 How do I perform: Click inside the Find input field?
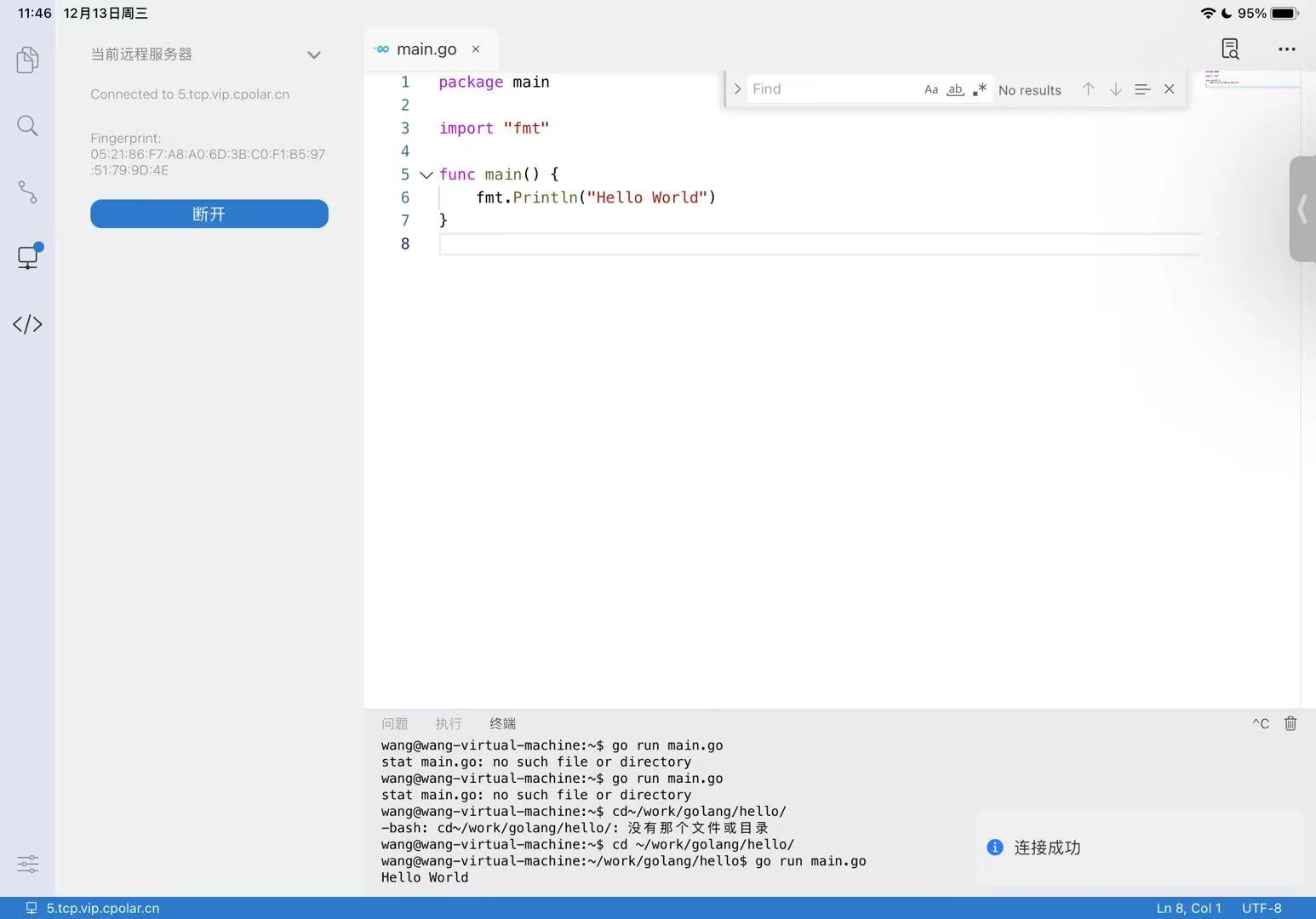tap(833, 88)
